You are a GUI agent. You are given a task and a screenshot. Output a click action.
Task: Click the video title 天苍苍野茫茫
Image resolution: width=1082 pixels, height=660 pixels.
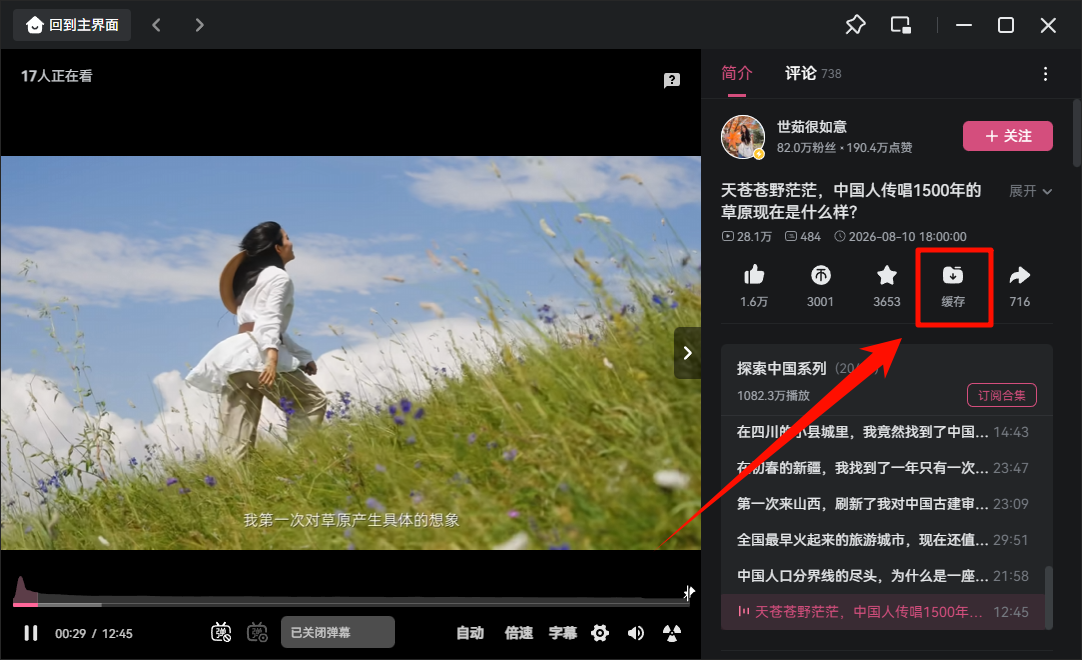(851, 201)
